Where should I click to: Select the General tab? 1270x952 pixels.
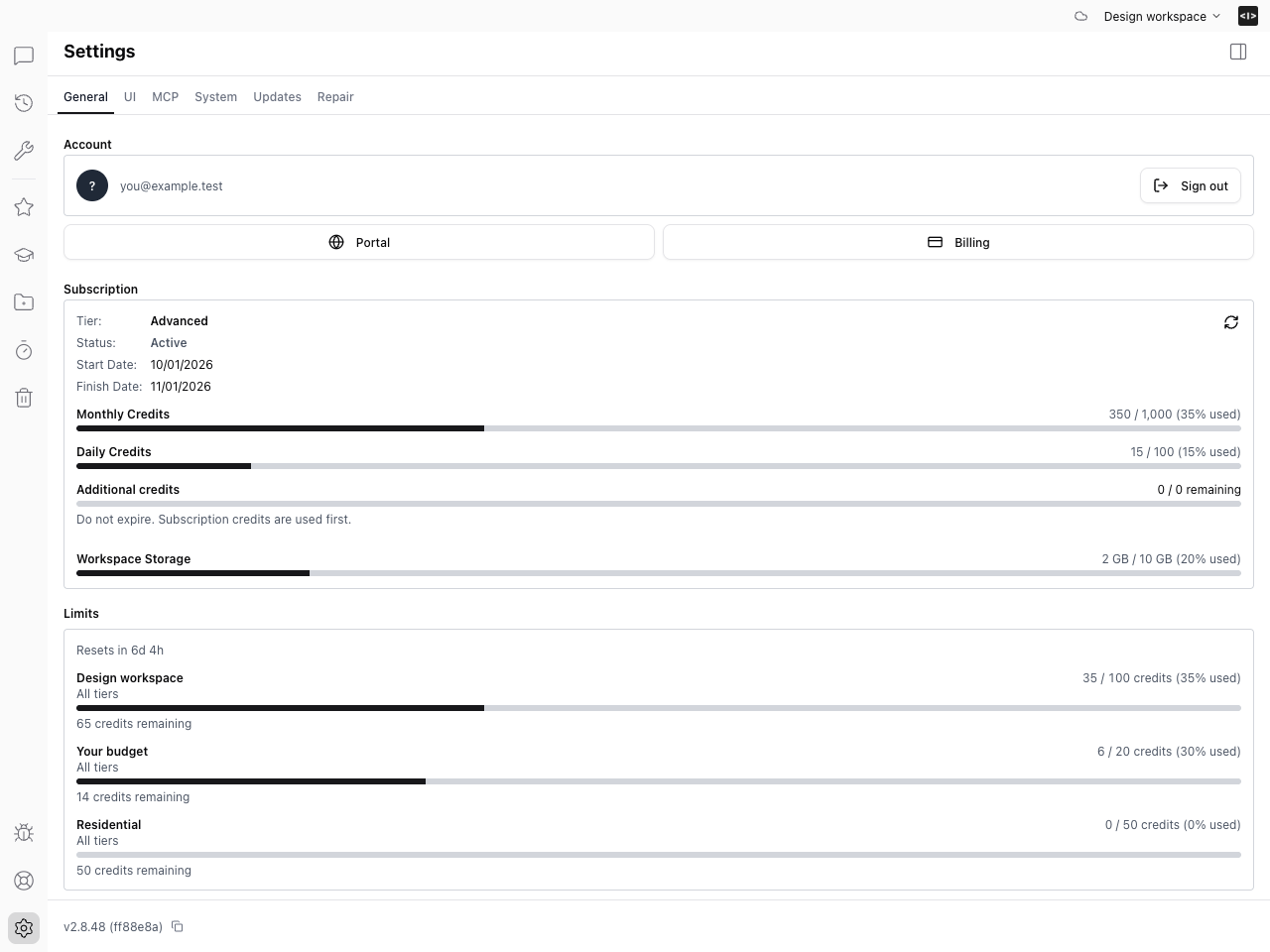click(x=85, y=97)
